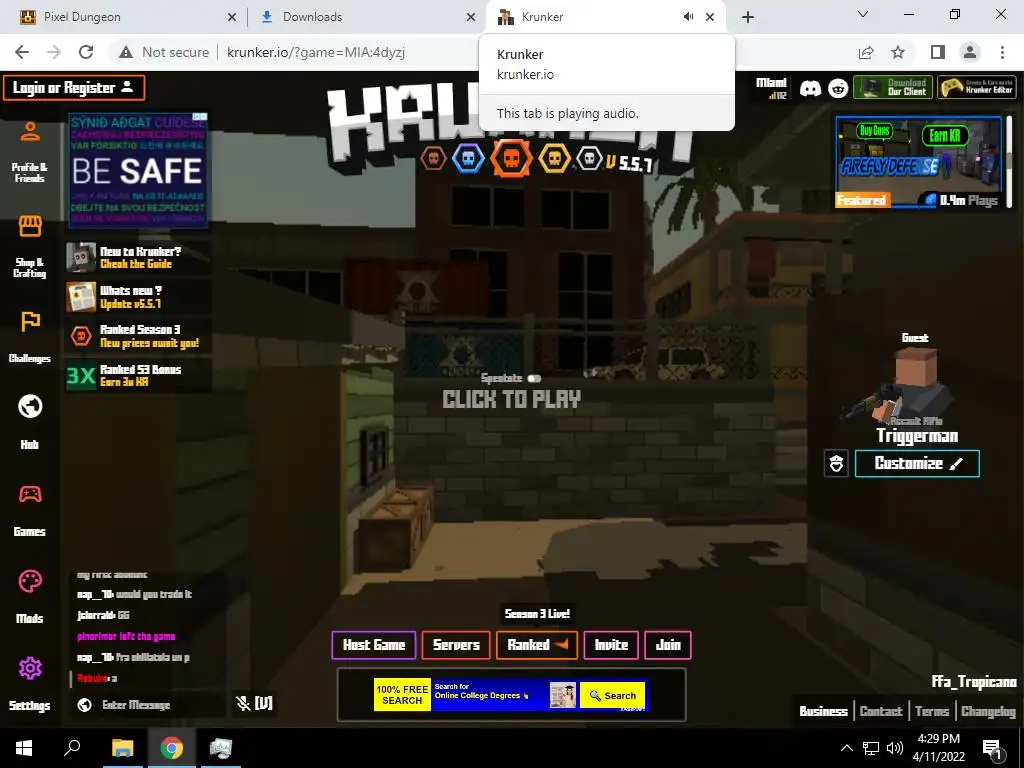This screenshot has width=1024, height=768.
Task: Click the yellow Search ad button
Action: pyautogui.click(x=613, y=696)
